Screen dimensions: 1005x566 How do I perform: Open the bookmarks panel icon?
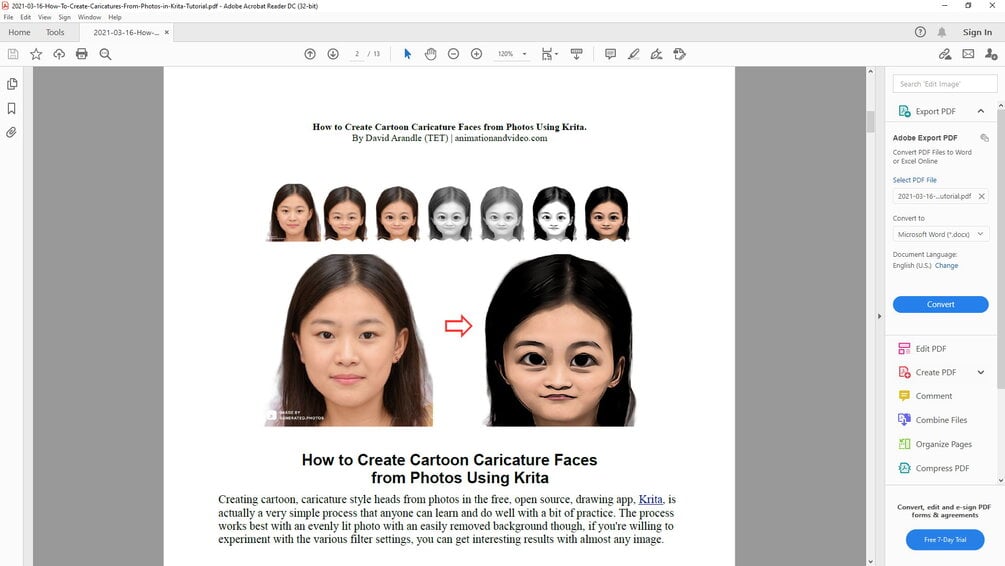coord(12,108)
